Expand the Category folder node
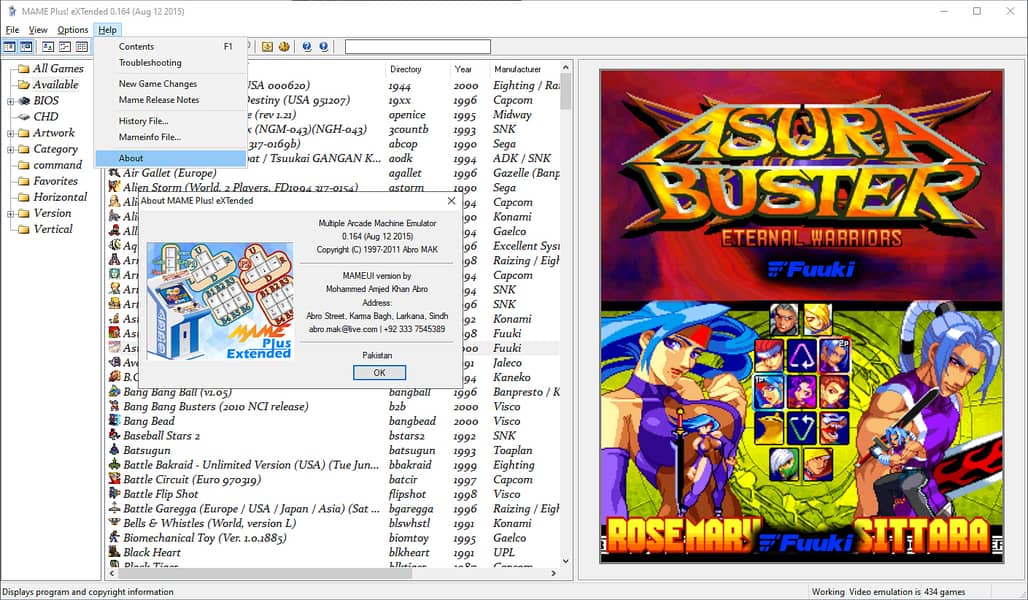 (10, 150)
